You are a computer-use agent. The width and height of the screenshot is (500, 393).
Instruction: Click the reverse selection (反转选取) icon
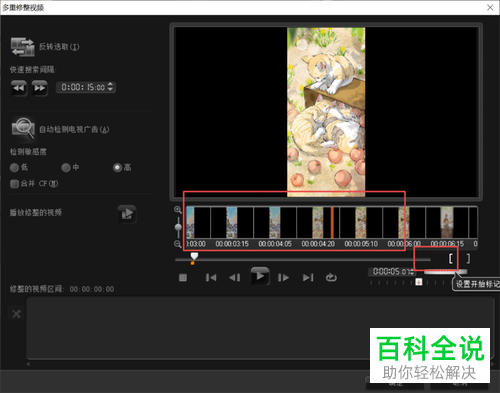click(23, 47)
